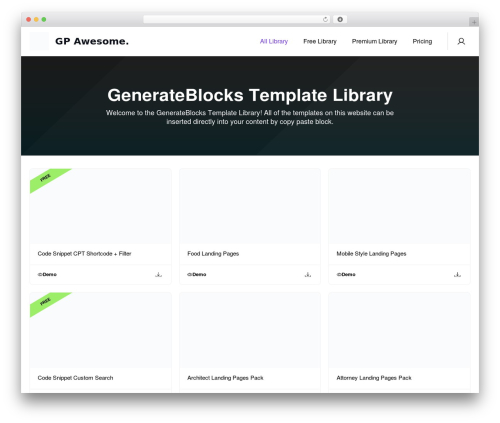Image resolution: width=500 pixels, height=423 pixels.
Task: Click the Food Landing Pages thumbnail
Action: pos(250,206)
